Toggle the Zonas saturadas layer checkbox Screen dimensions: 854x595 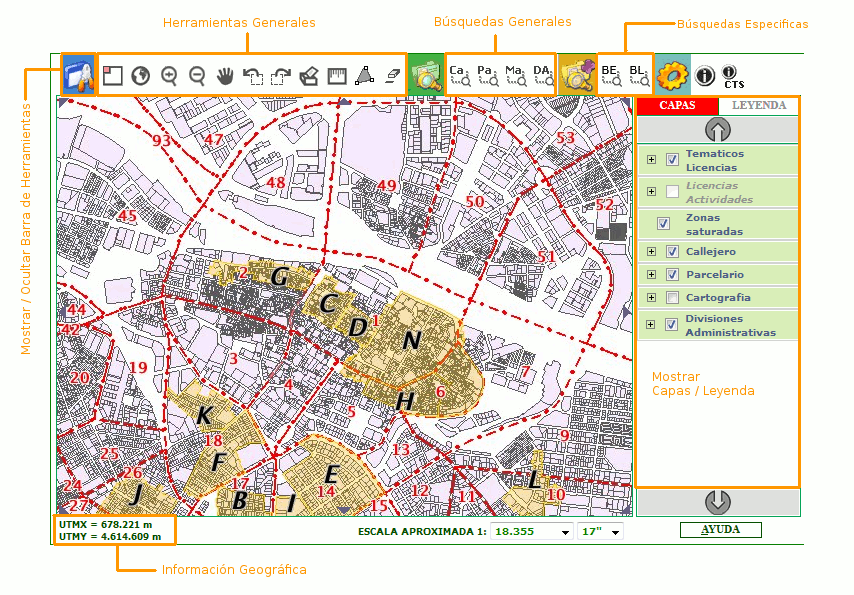(x=663, y=224)
